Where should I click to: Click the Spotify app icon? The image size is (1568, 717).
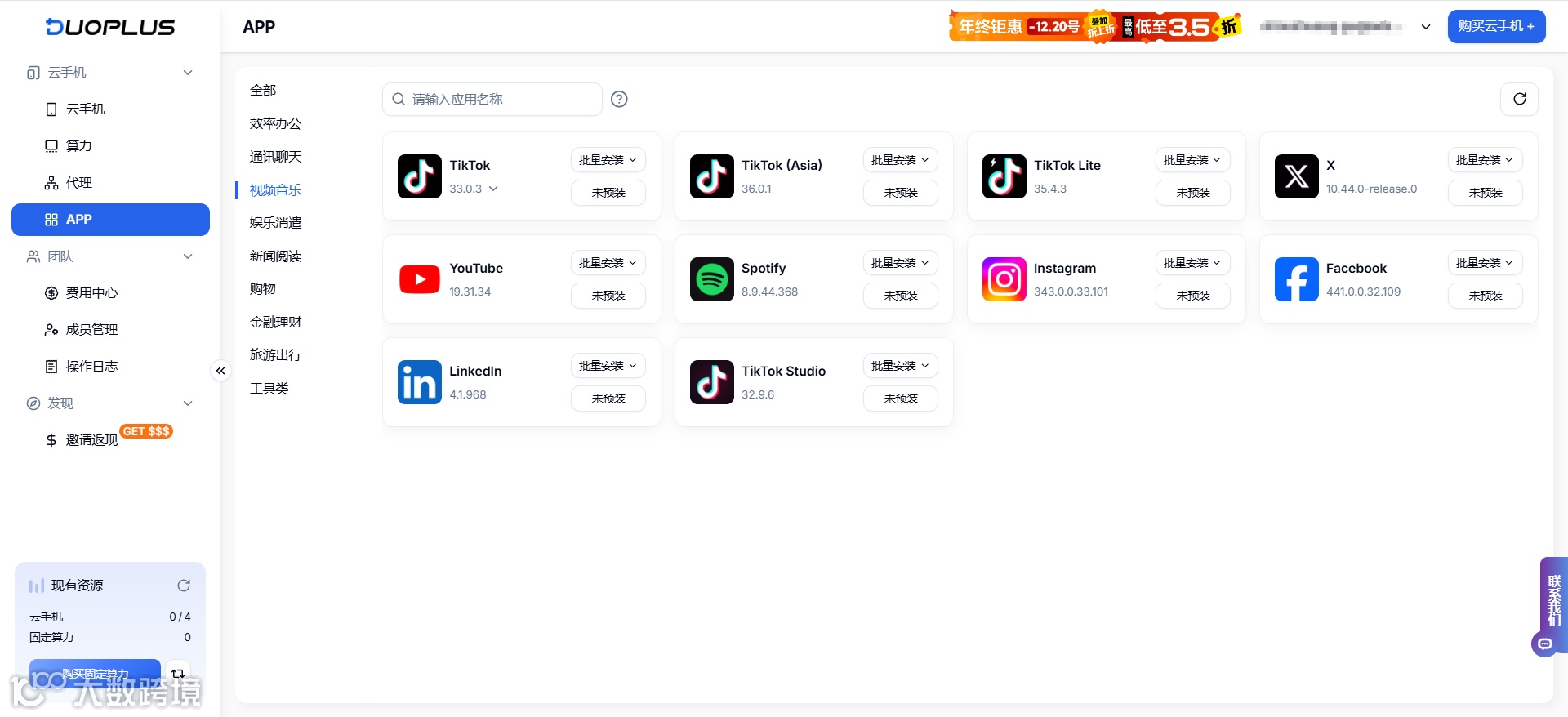pos(712,279)
